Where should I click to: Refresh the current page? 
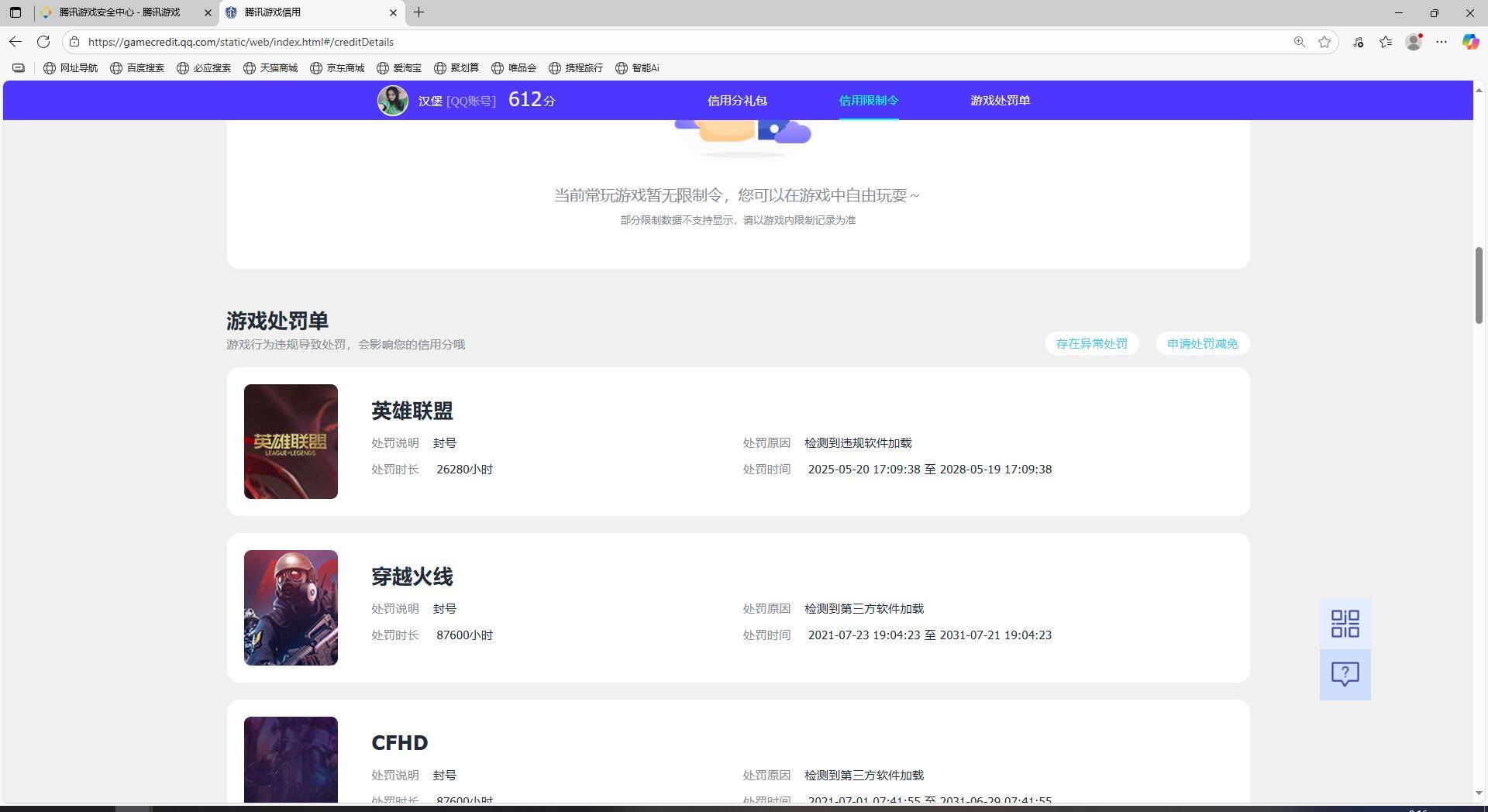43,42
